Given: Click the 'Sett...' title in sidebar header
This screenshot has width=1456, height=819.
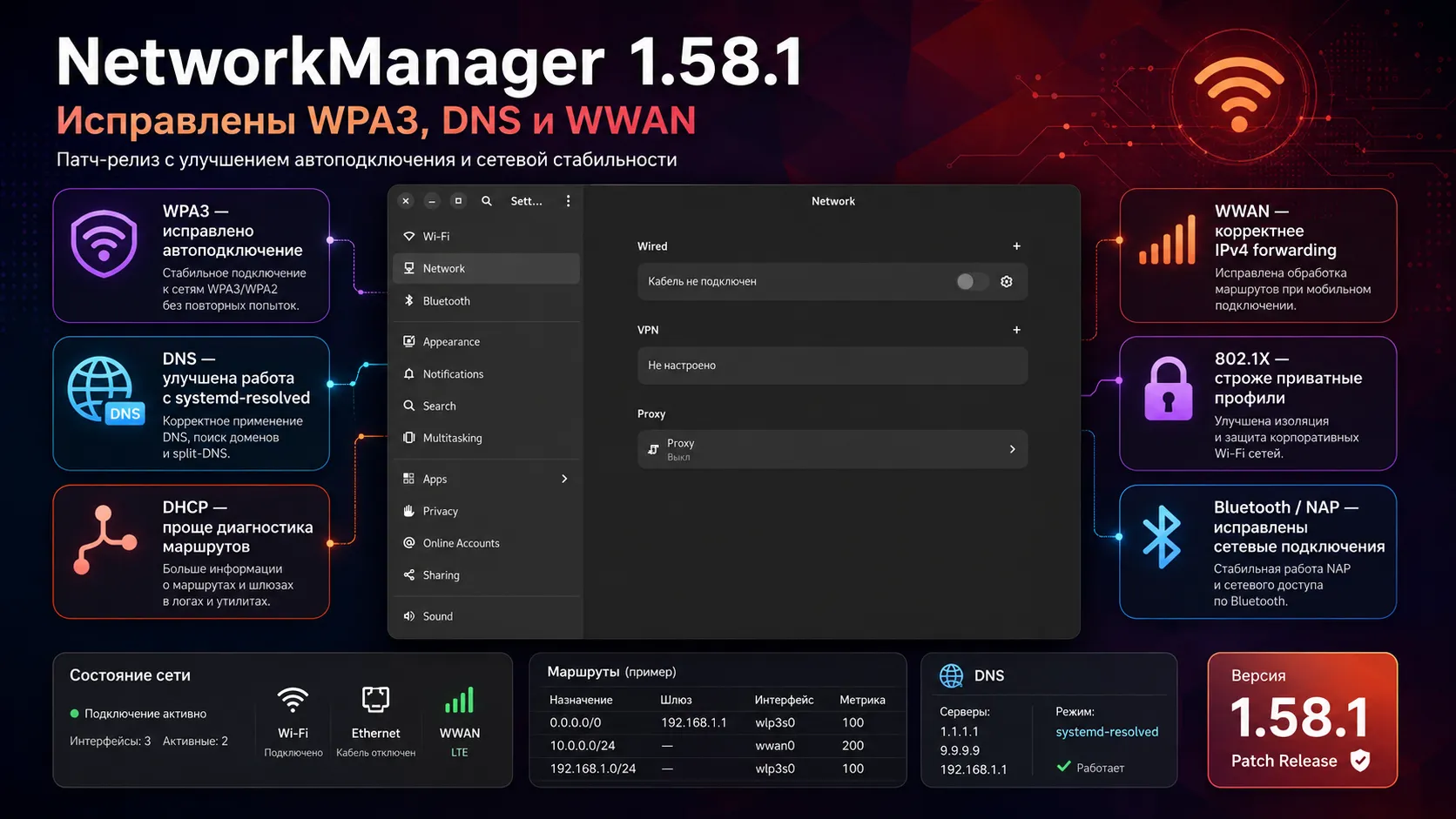Looking at the screenshot, I should (x=526, y=201).
